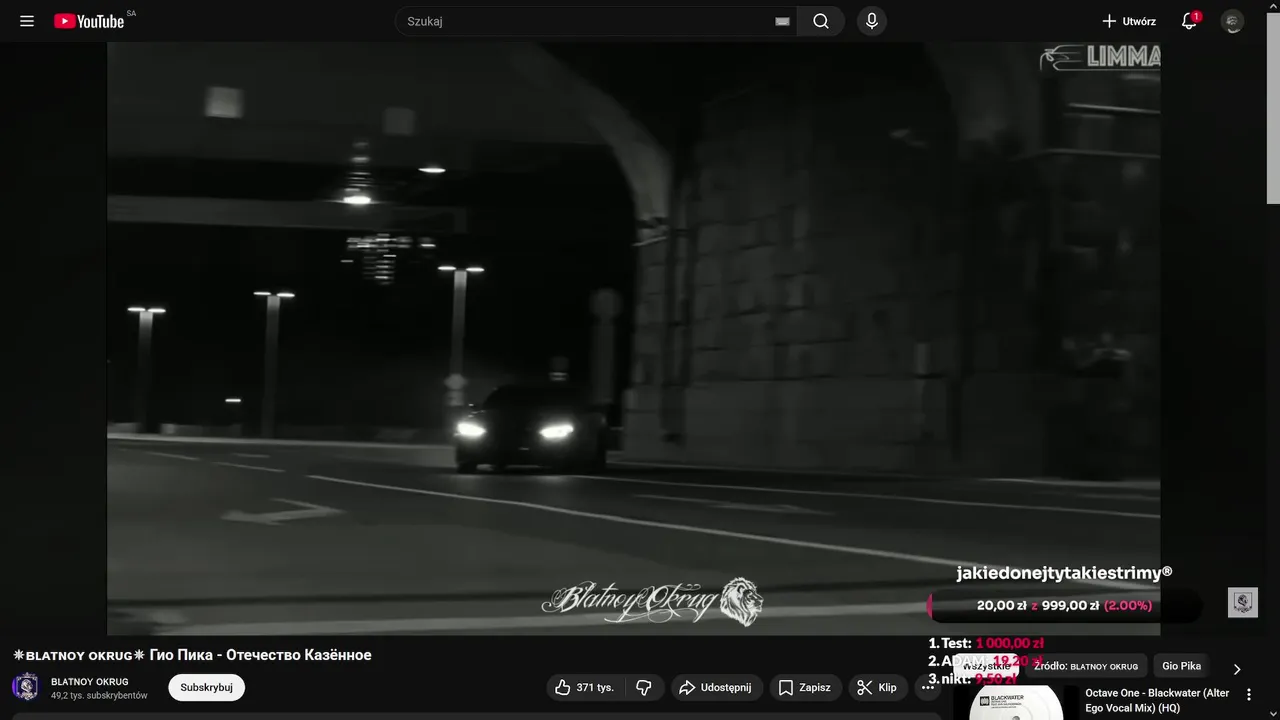The width and height of the screenshot is (1280, 720).
Task: Open the on-screen keyboard in the search box
Action: click(x=782, y=21)
